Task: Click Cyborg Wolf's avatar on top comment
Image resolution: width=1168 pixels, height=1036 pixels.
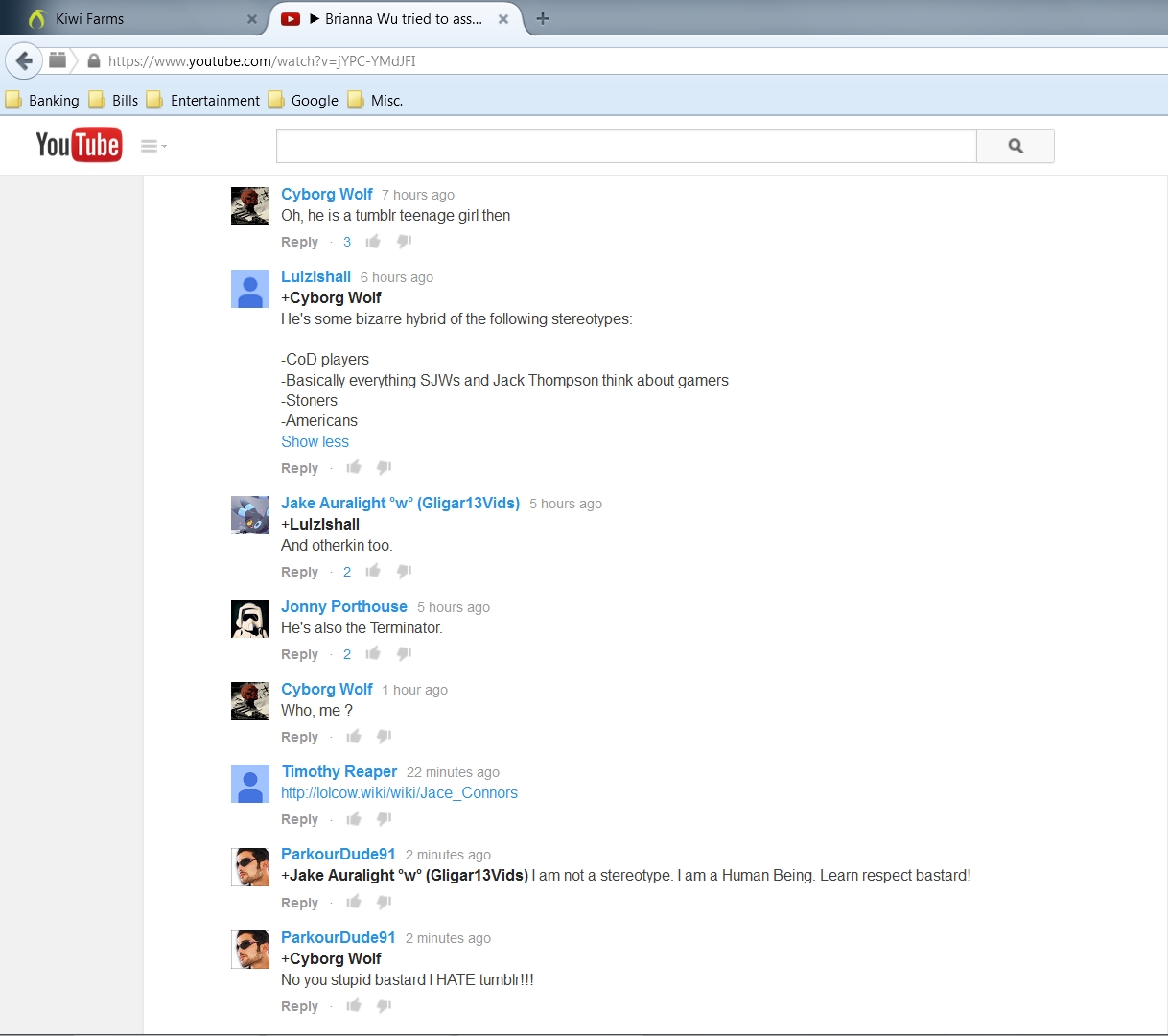Action: (x=250, y=206)
